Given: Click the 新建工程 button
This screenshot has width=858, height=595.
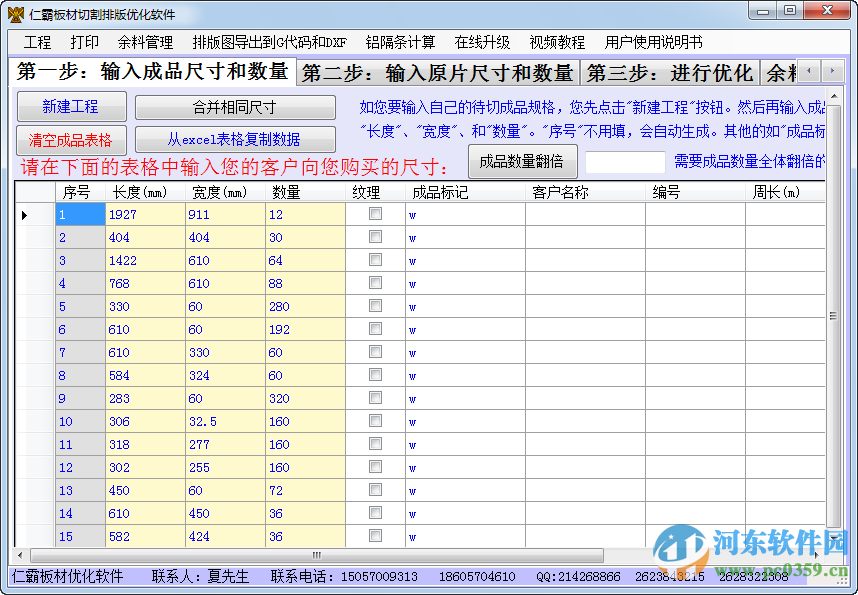Looking at the screenshot, I should [70, 106].
